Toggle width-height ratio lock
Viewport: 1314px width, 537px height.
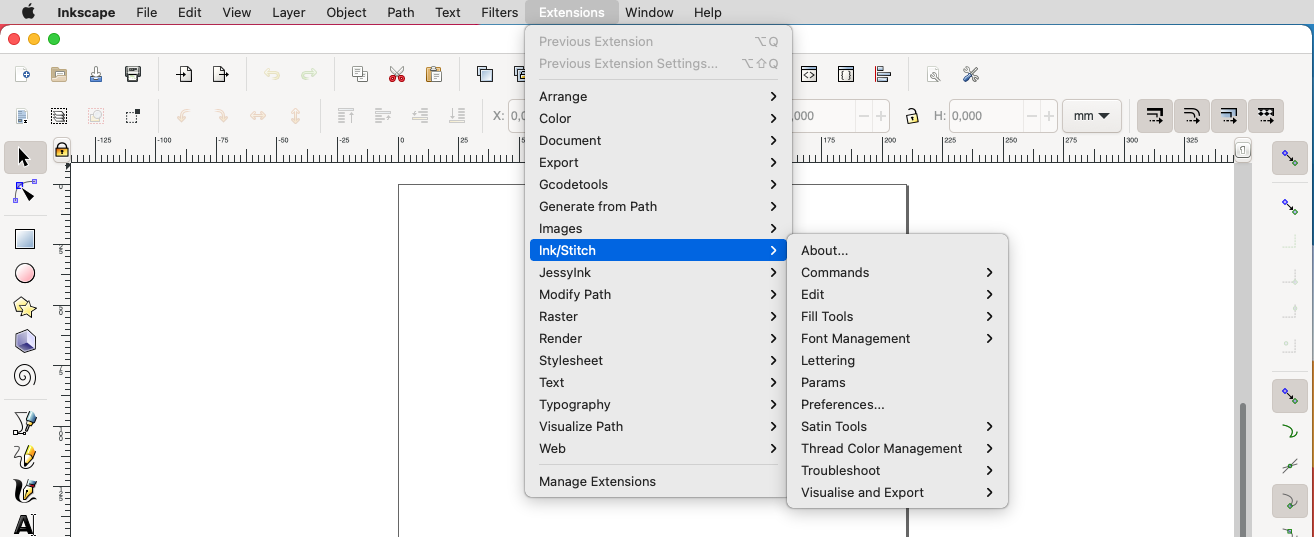pos(912,116)
